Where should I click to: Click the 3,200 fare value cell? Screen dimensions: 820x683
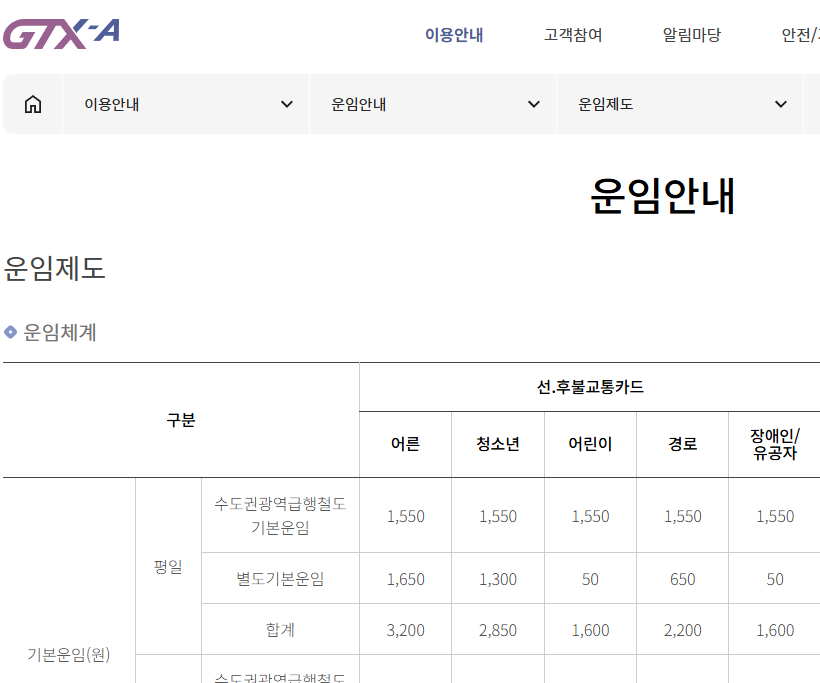tap(404, 630)
